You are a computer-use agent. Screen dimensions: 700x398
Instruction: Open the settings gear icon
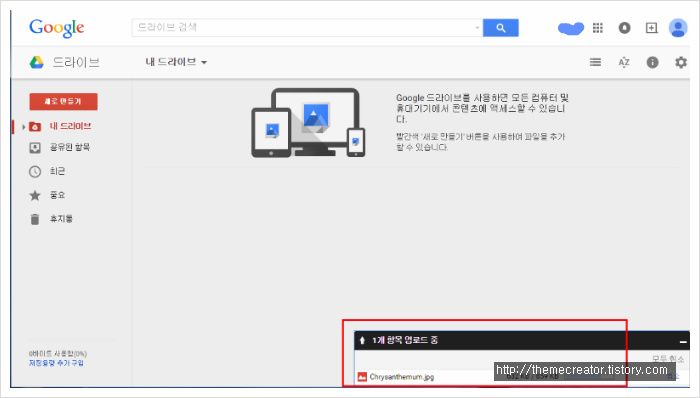coord(681,62)
